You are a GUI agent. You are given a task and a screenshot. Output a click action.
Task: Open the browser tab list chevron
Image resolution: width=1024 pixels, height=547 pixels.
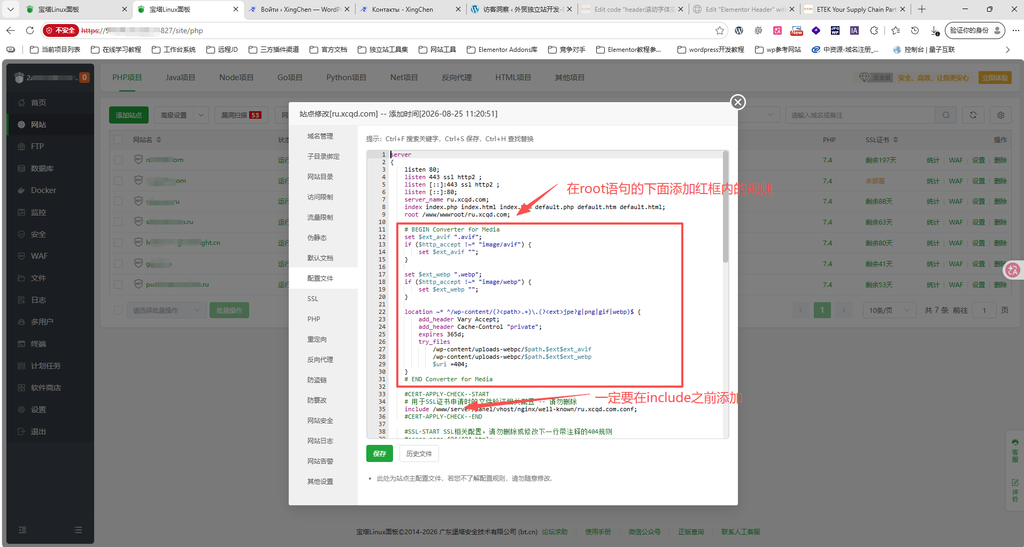(x=10, y=9)
